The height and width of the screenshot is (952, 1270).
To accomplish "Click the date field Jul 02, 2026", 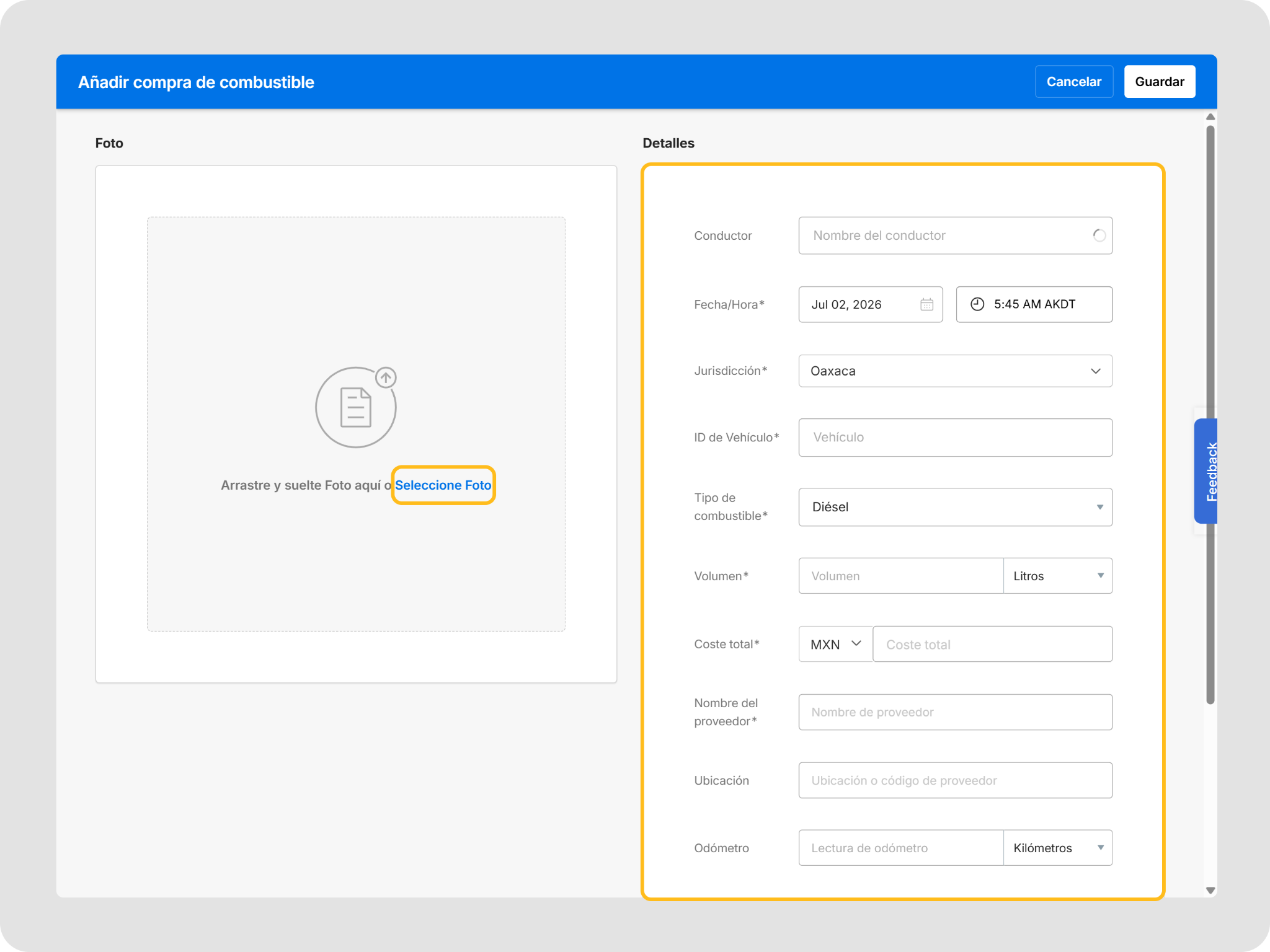I will point(871,304).
